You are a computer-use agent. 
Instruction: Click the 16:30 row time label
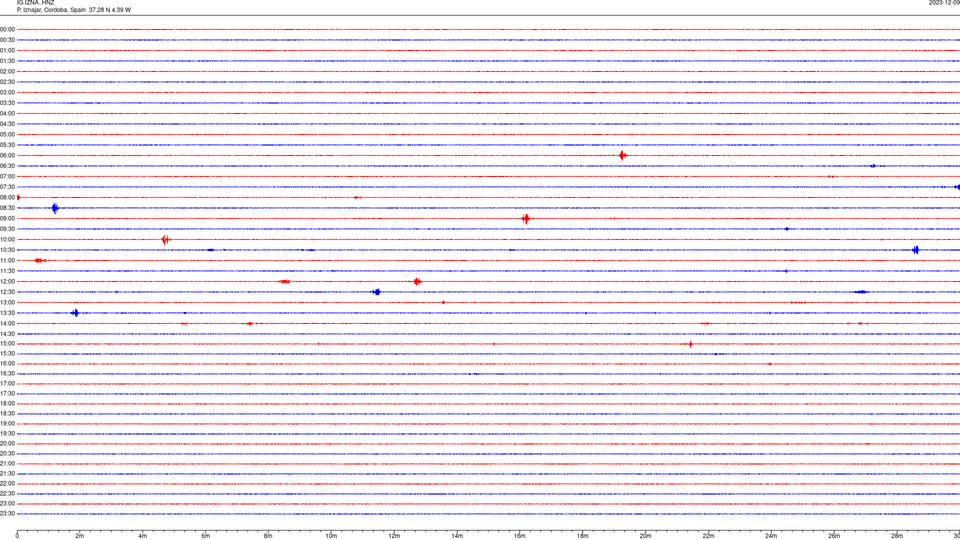tap(7, 373)
